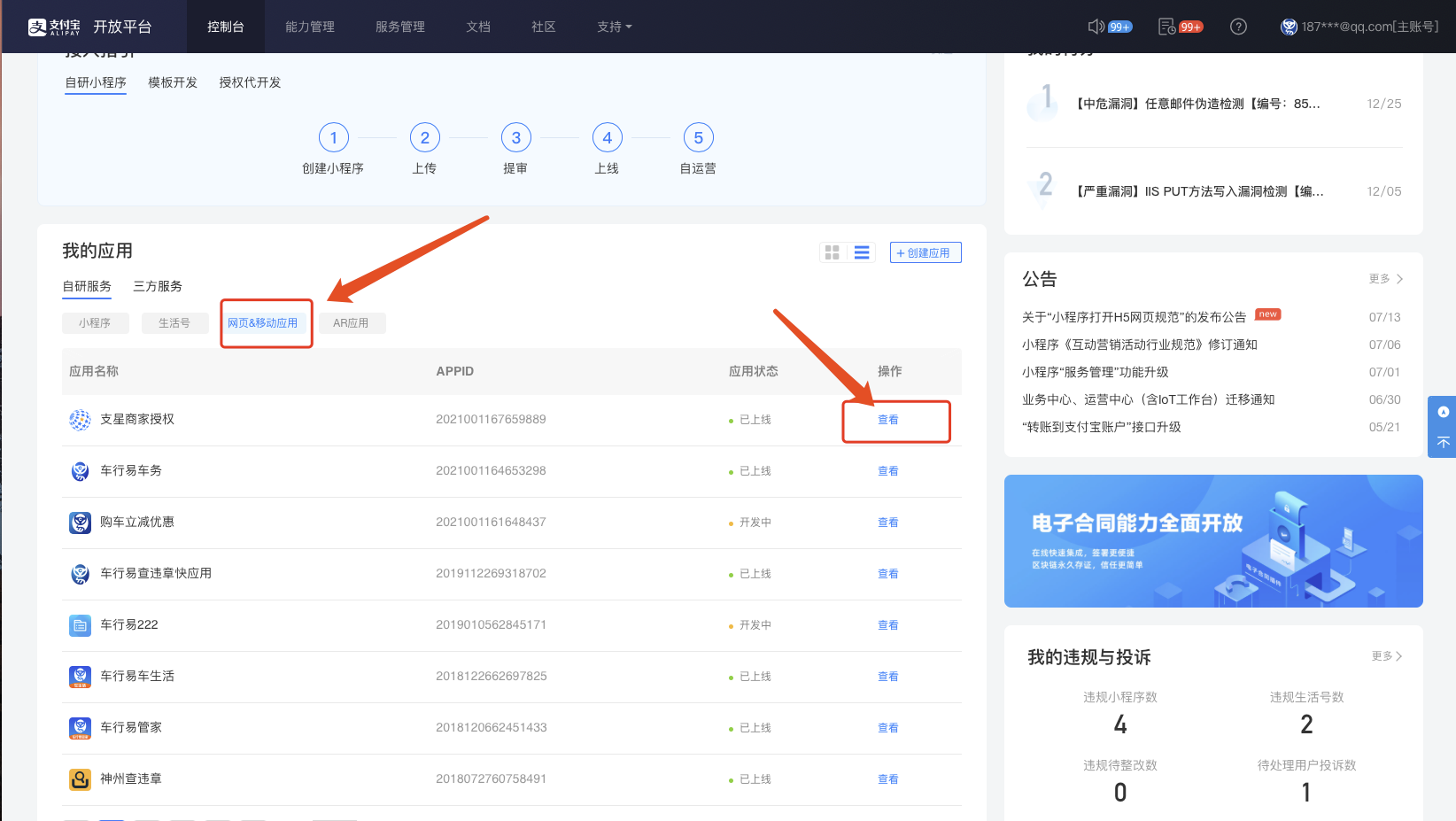
Task: Click step 2 上传 circle
Action: click(425, 137)
